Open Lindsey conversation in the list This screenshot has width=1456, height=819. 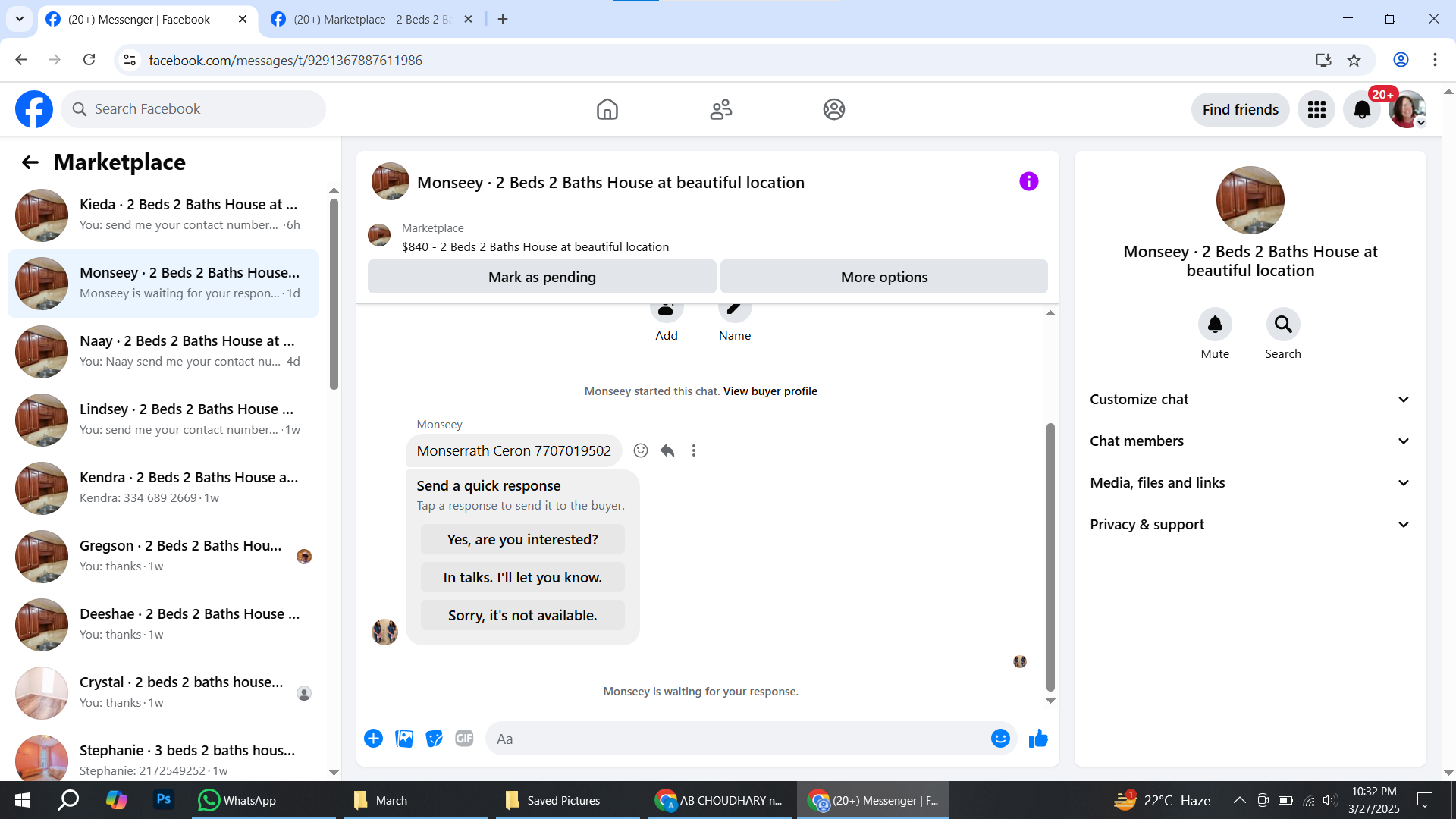[163, 419]
